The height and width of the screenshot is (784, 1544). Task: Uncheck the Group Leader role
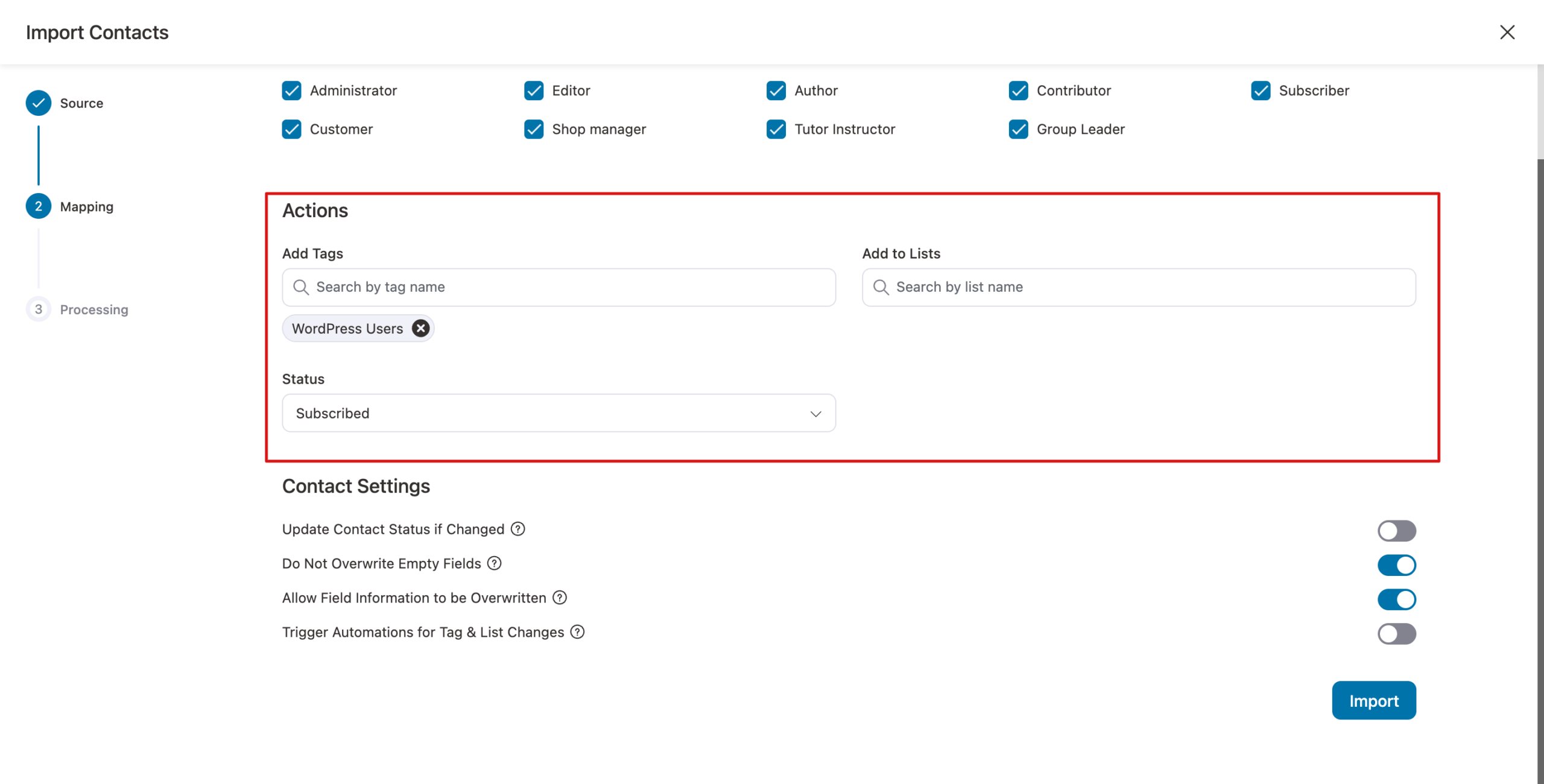click(x=1019, y=129)
